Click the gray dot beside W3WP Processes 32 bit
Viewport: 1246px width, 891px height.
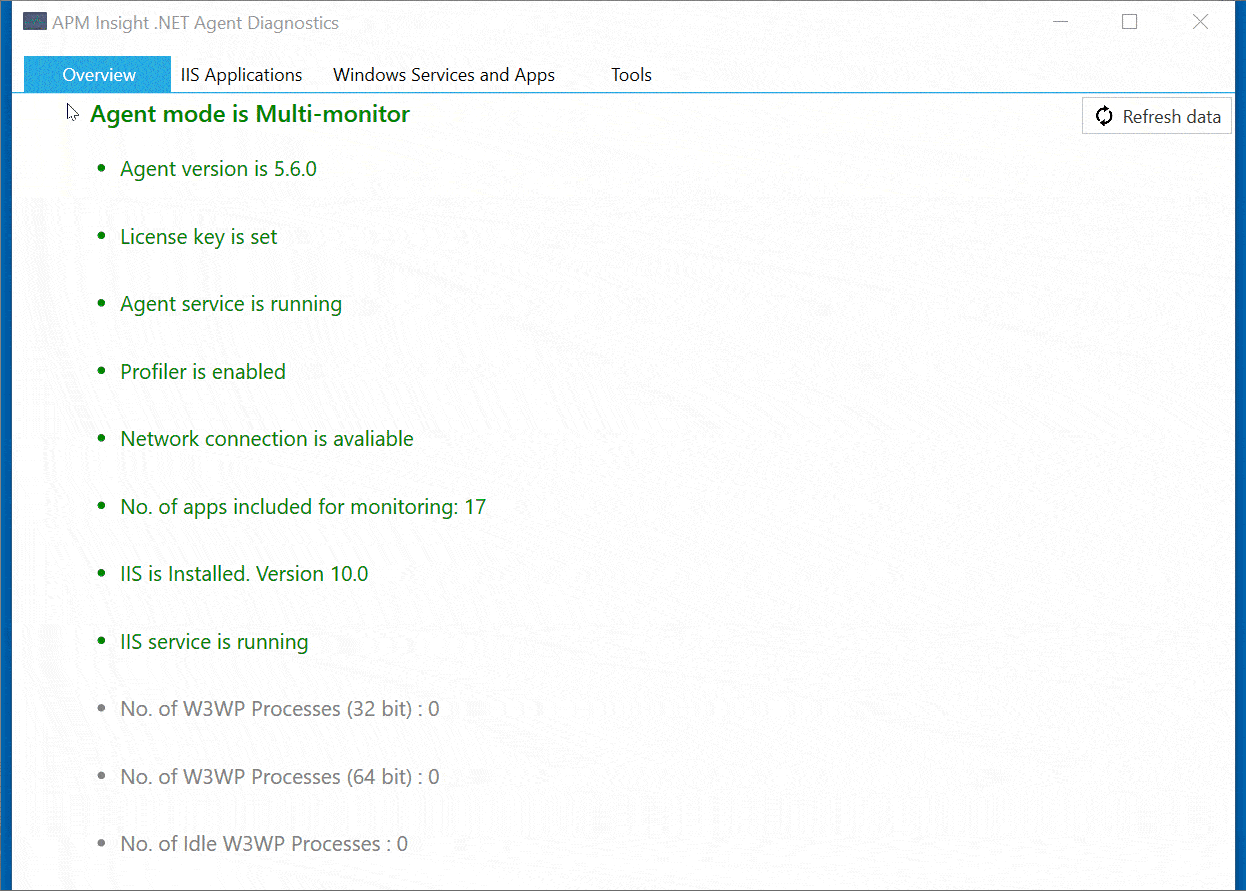(101, 707)
